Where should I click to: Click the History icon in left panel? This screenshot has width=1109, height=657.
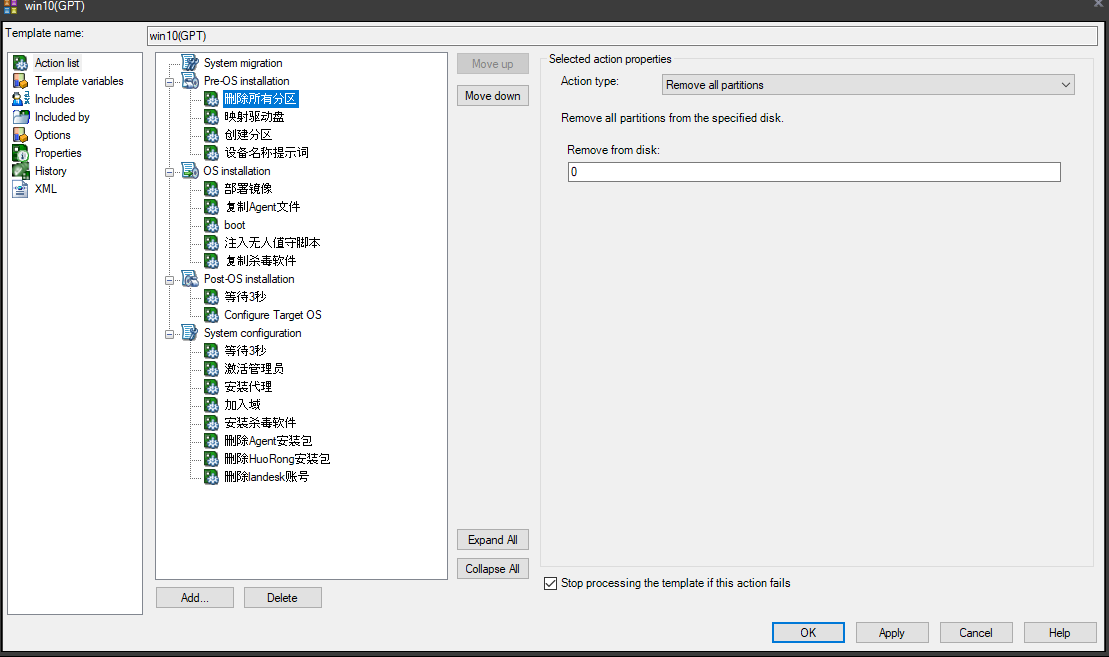[20, 171]
